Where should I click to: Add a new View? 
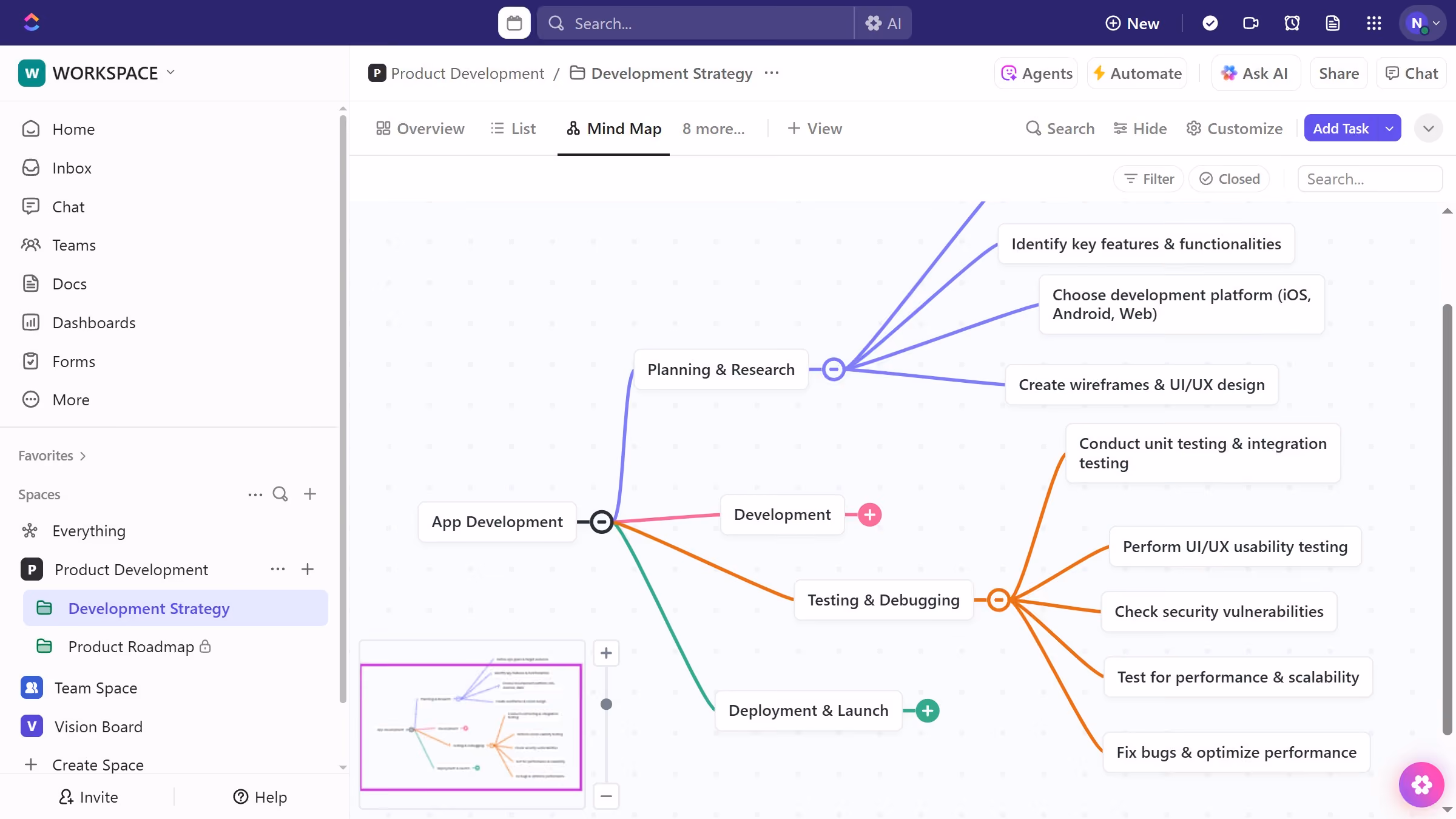(x=815, y=129)
